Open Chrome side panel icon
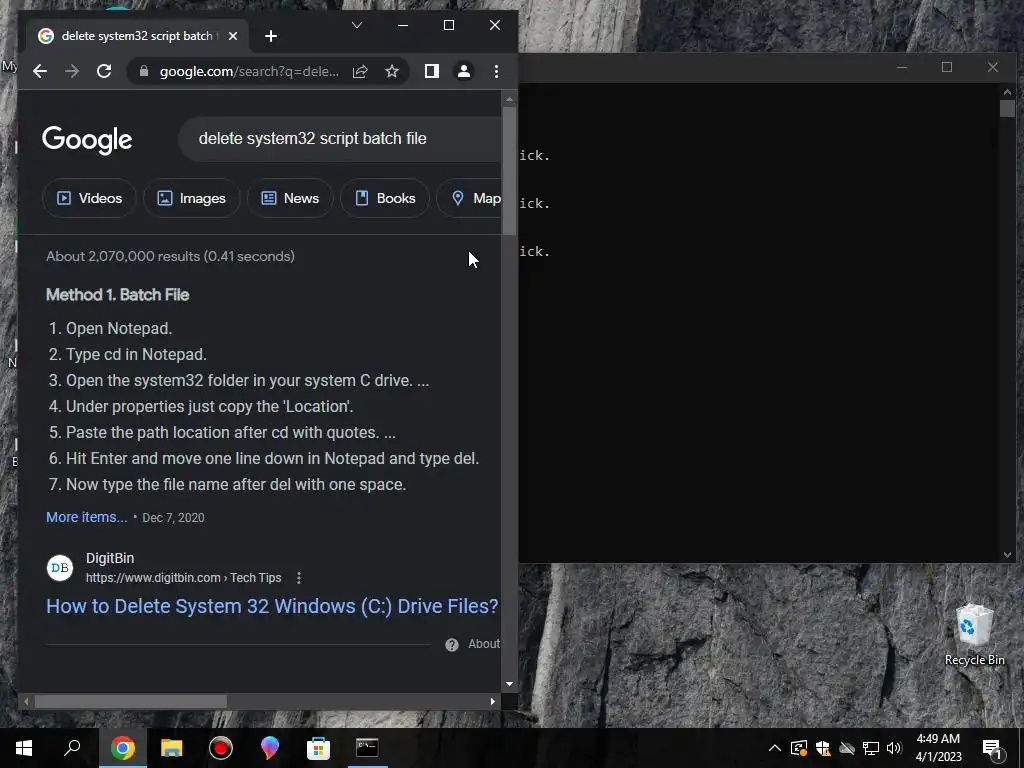Image resolution: width=1024 pixels, height=768 pixels. pyautogui.click(x=432, y=71)
